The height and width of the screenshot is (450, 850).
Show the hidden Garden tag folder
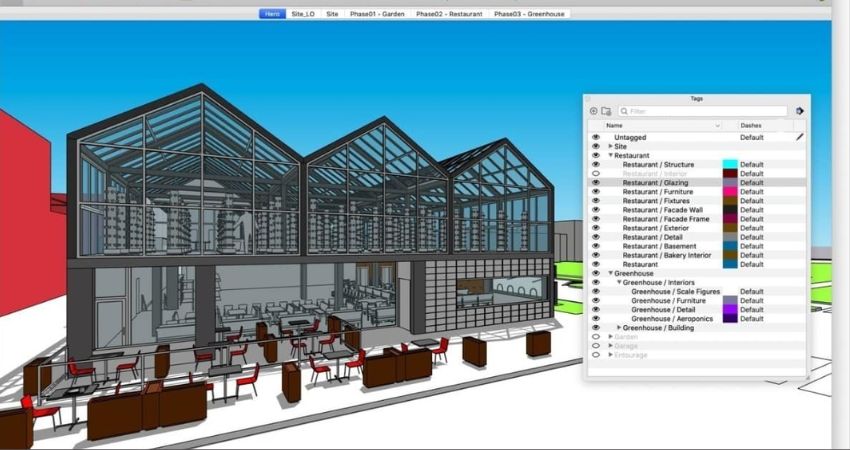tap(596, 337)
